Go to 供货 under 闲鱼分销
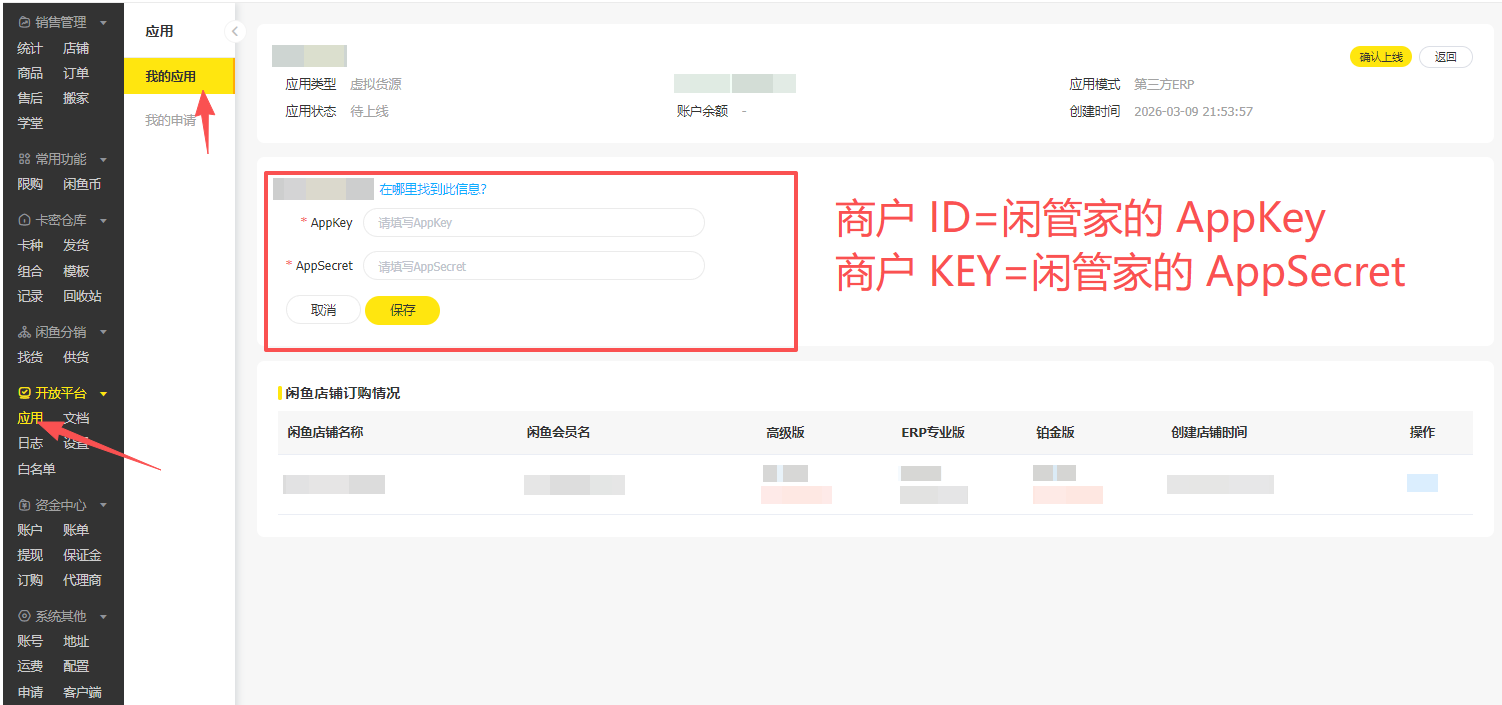1502x705 pixels. 76,357
